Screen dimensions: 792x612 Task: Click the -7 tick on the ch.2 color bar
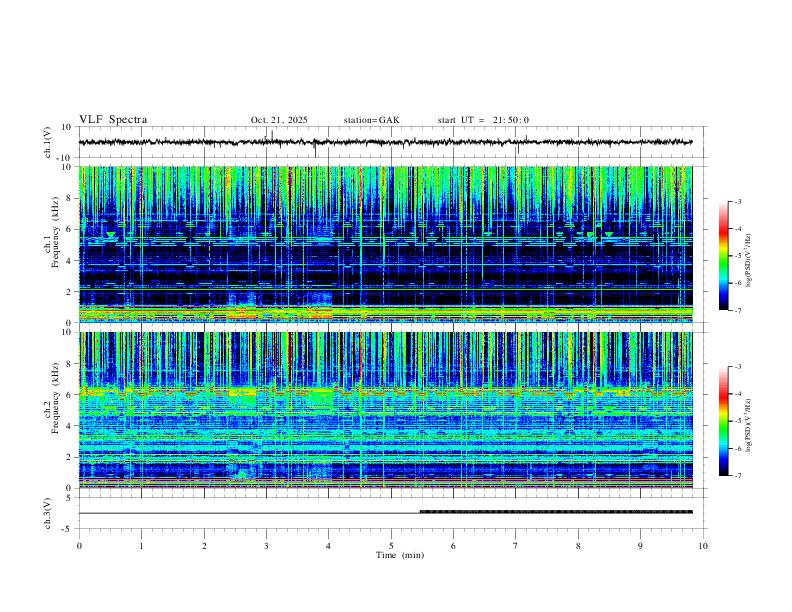pos(737,476)
